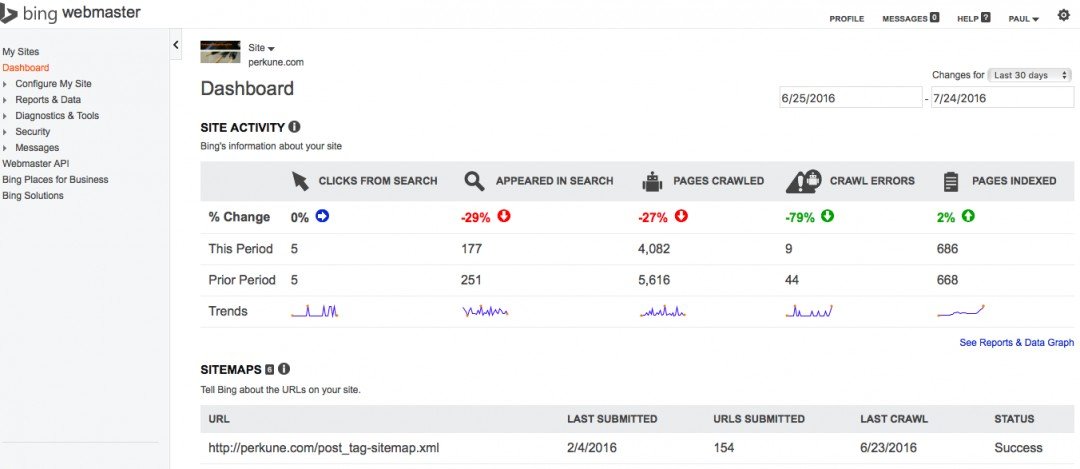Click Prior Period value 251
The image size is (1080, 469).
coord(471,280)
